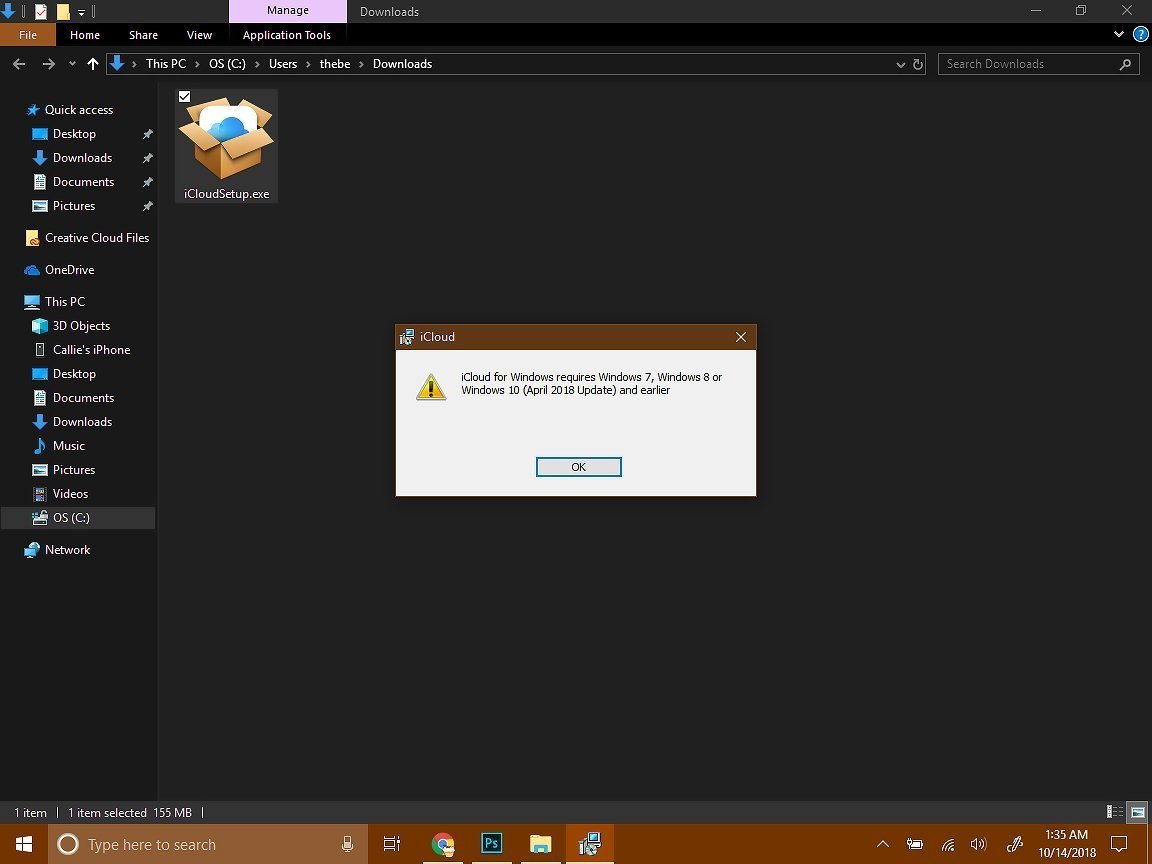1152x864 pixels.
Task: Click the warning triangle icon in dialog
Action: coord(431,386)
